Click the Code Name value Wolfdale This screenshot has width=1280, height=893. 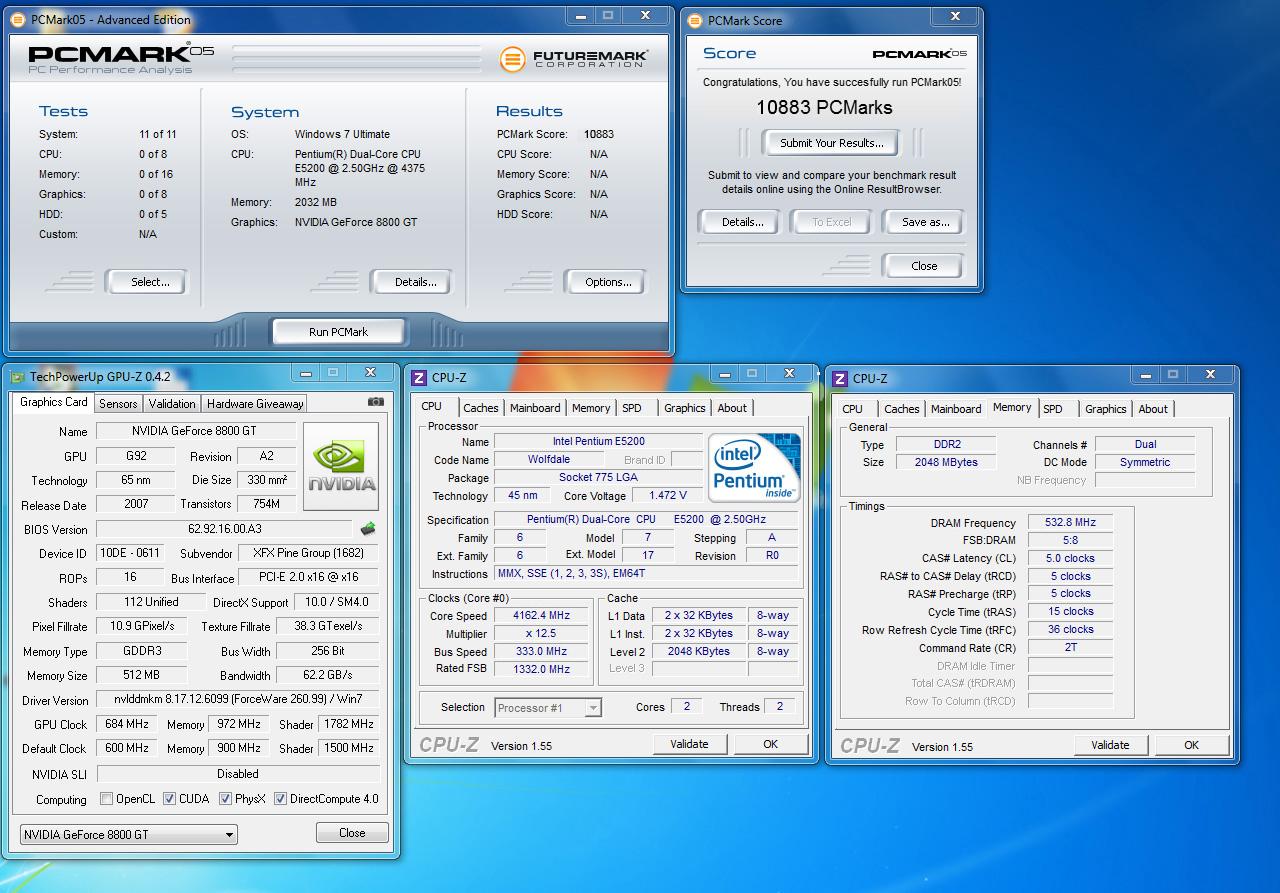point(549,460)
